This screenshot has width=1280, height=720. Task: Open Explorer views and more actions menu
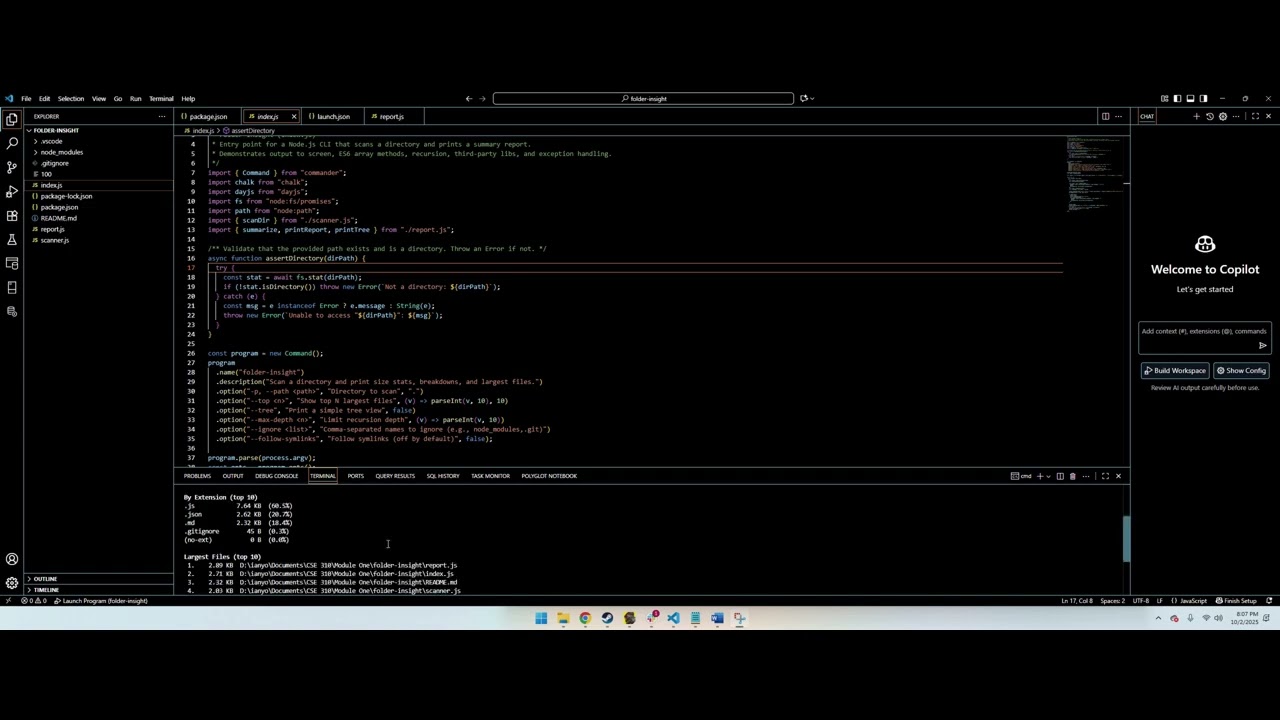coord(161,116)
